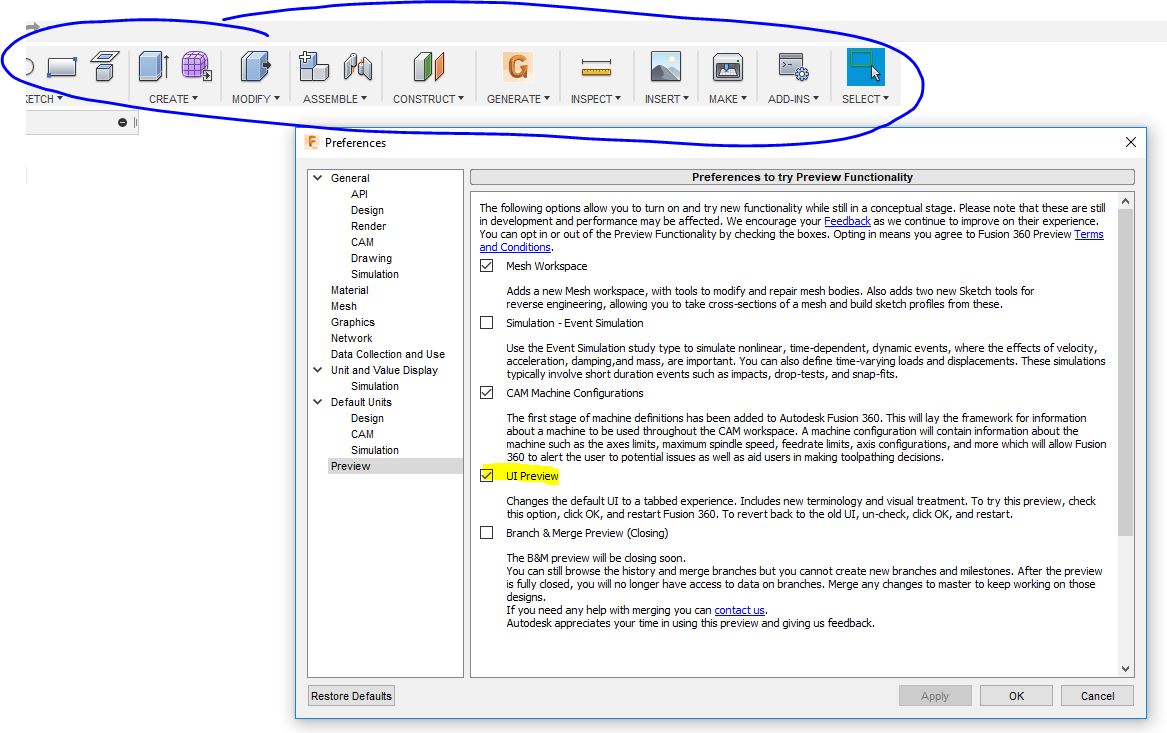Click the Insert image icon
Image resolution: width=1167 pixels, height=733 pixels.
point(665,66)
